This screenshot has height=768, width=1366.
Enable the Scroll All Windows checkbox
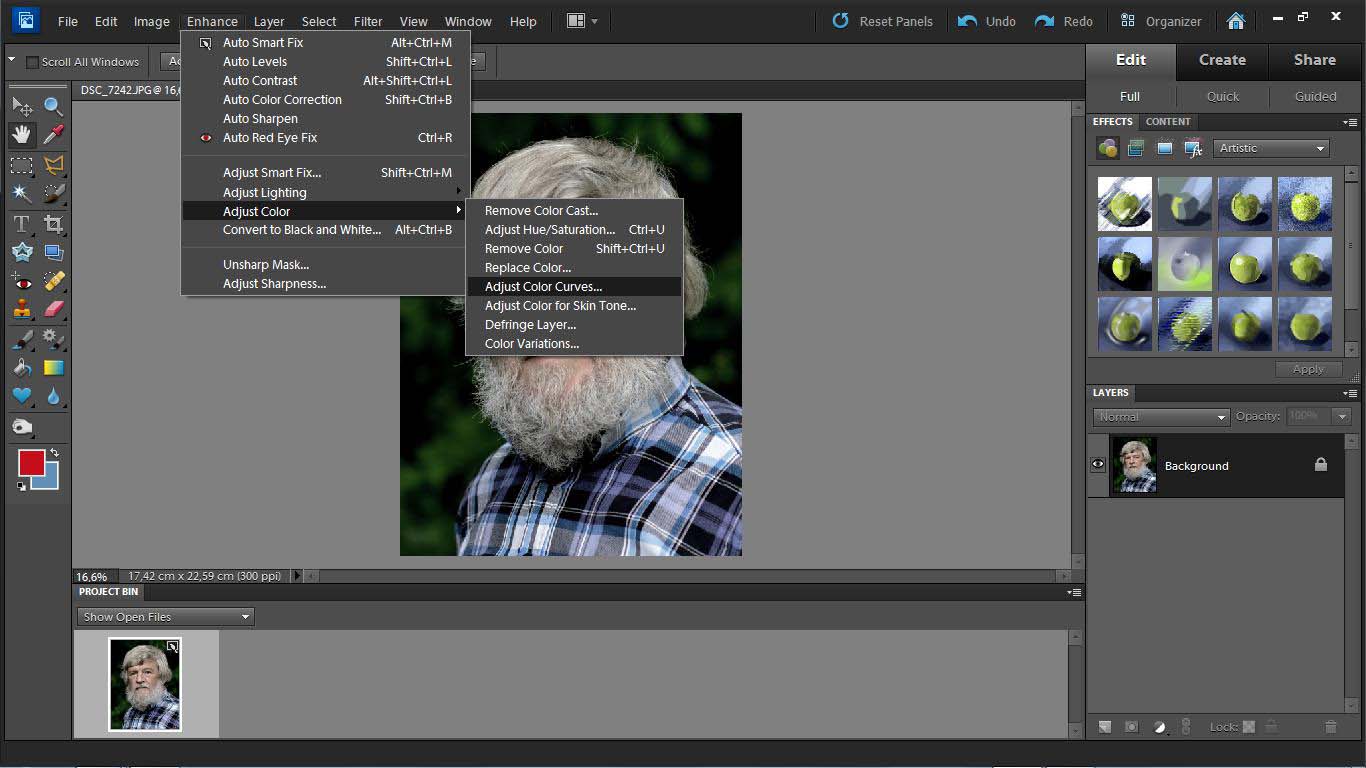tap(32, 62)
